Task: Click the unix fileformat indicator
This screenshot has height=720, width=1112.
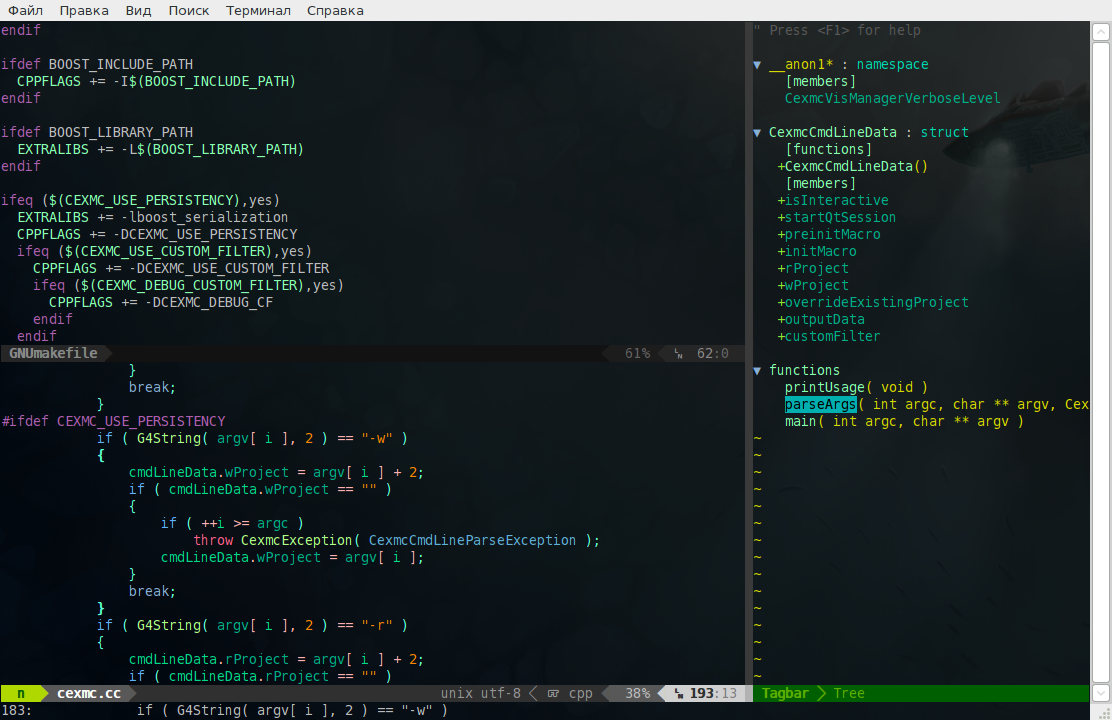Action: point(457,694)
